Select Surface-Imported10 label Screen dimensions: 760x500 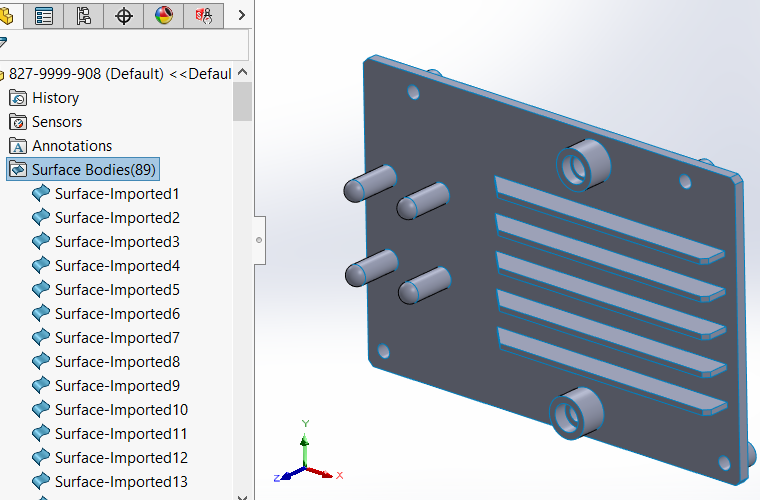[121, 409]
